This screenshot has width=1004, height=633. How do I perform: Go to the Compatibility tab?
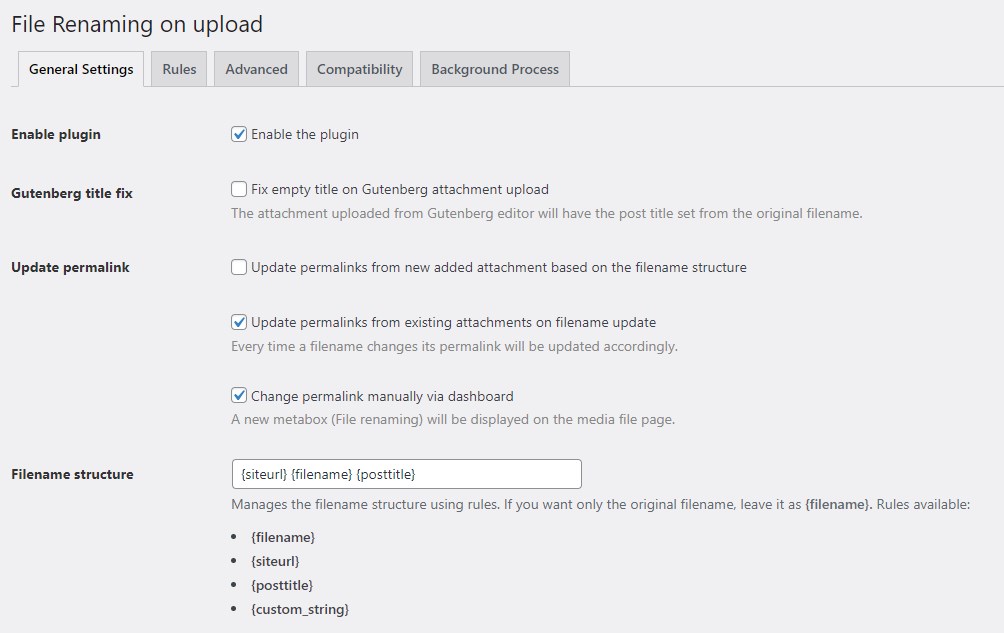click(x=359, y=69)
